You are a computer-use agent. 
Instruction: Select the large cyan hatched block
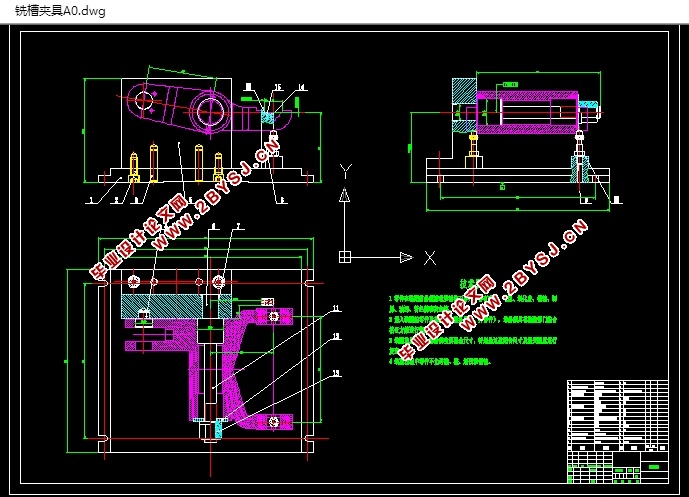point(162,306)
